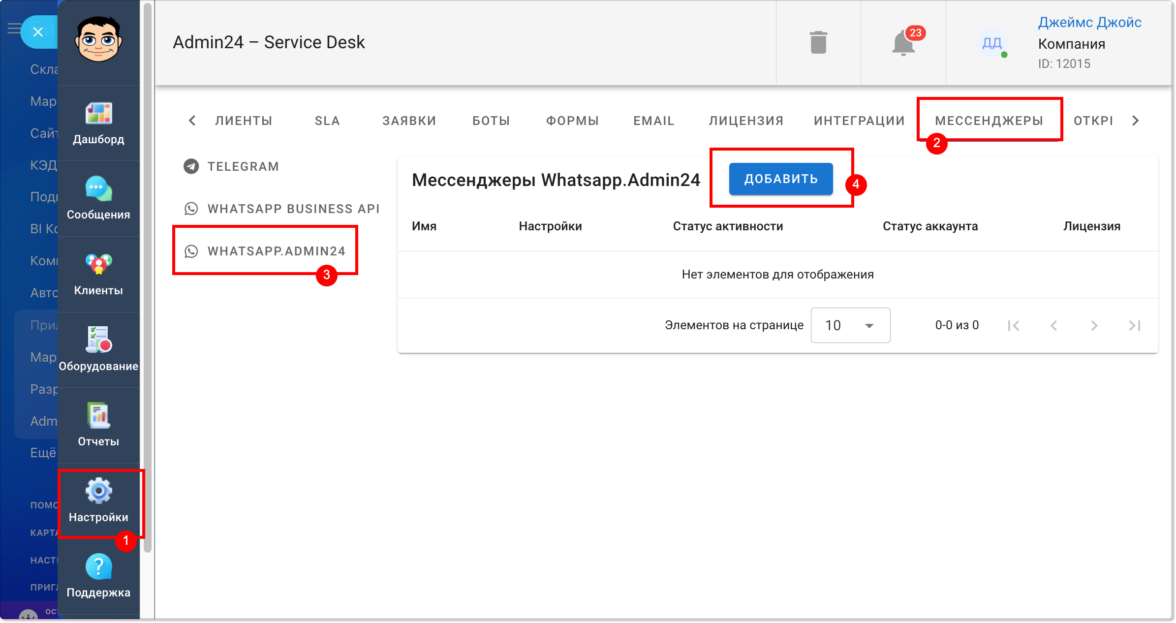Switch to the ЛИЦЕНЗИЯ tab
Screen dimensions: 1176x623
[x=746, y=121]
